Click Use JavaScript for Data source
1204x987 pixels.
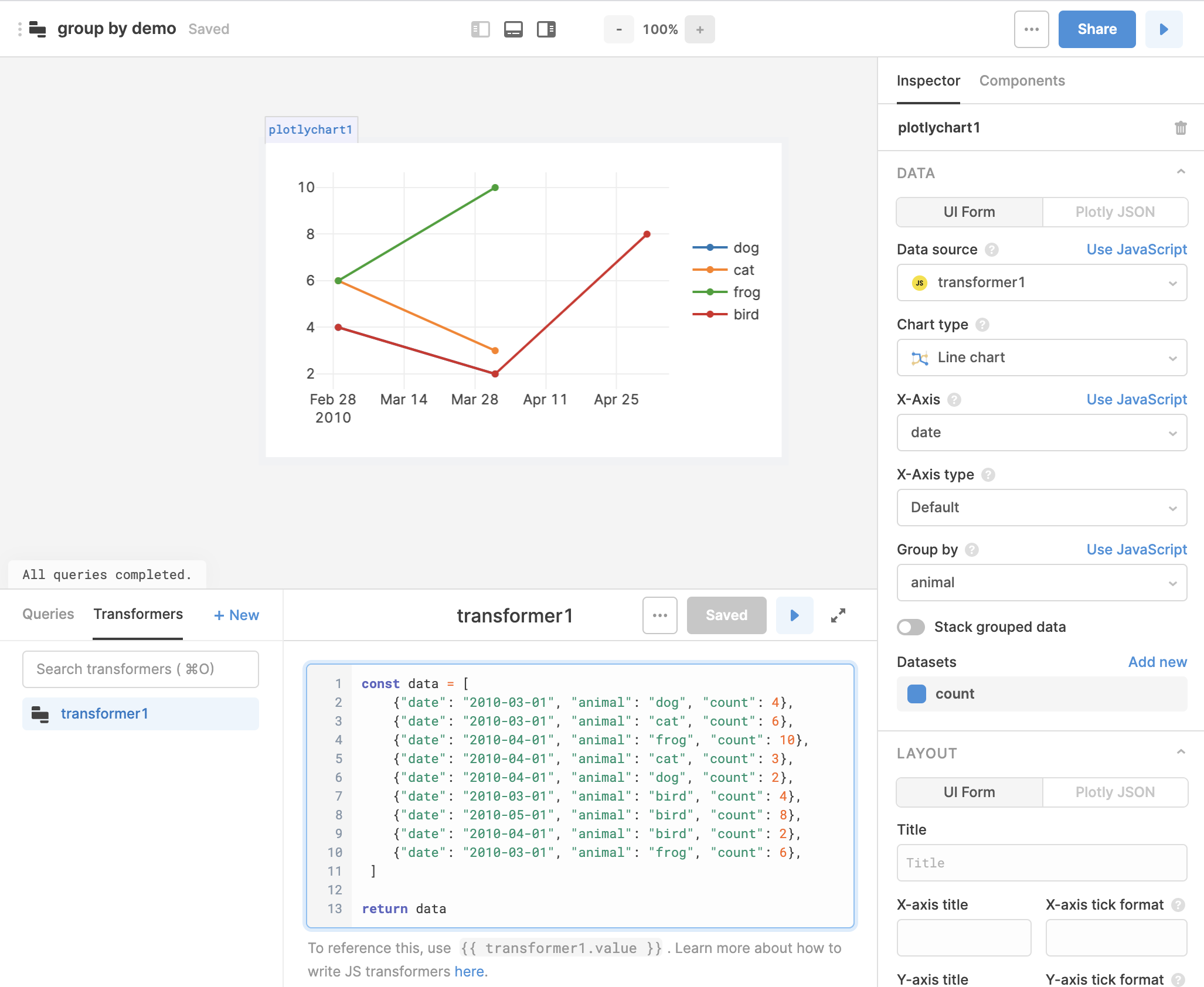[1137, 250]
